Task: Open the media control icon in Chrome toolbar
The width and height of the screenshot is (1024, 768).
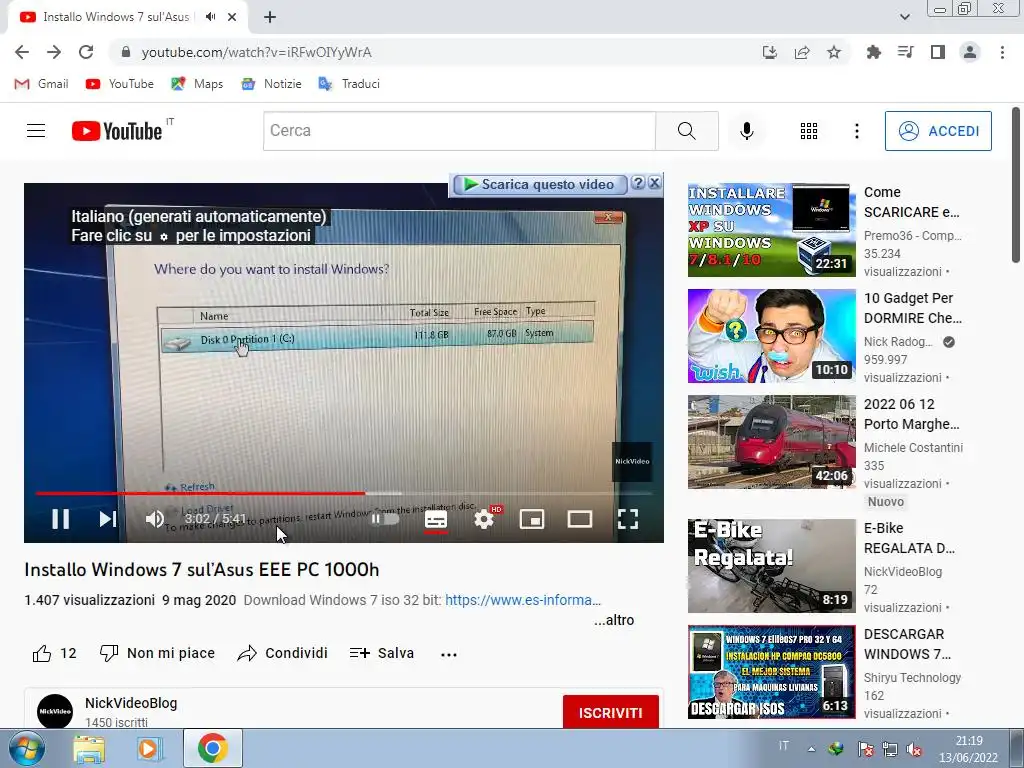Action: 905,52
